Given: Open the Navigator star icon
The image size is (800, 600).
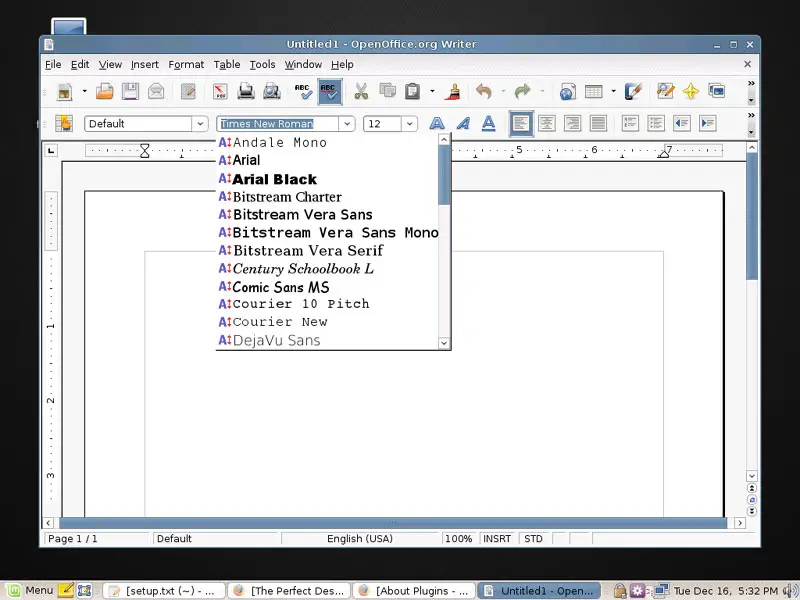Looking at the screenshot, I should point(691,92).
